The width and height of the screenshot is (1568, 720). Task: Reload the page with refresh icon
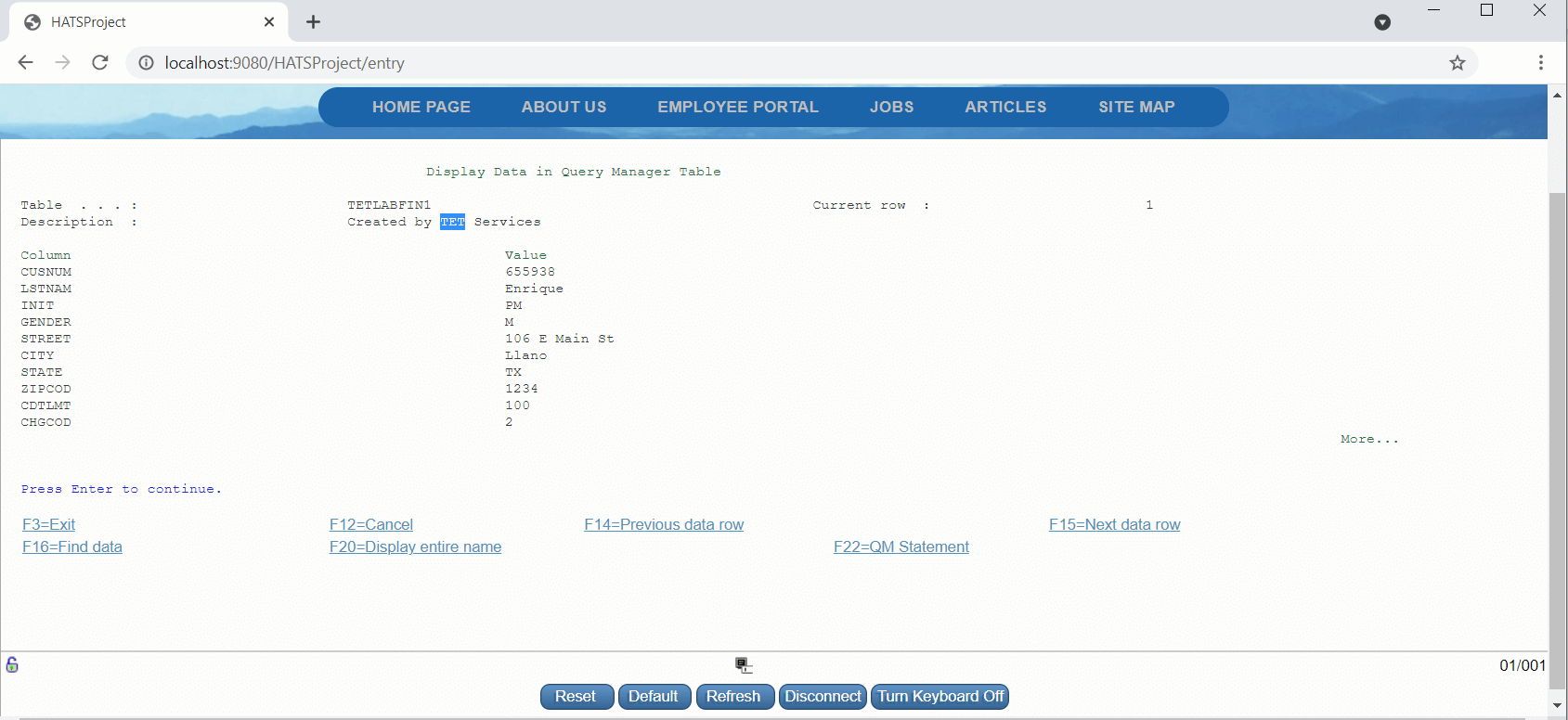(100, 62)
